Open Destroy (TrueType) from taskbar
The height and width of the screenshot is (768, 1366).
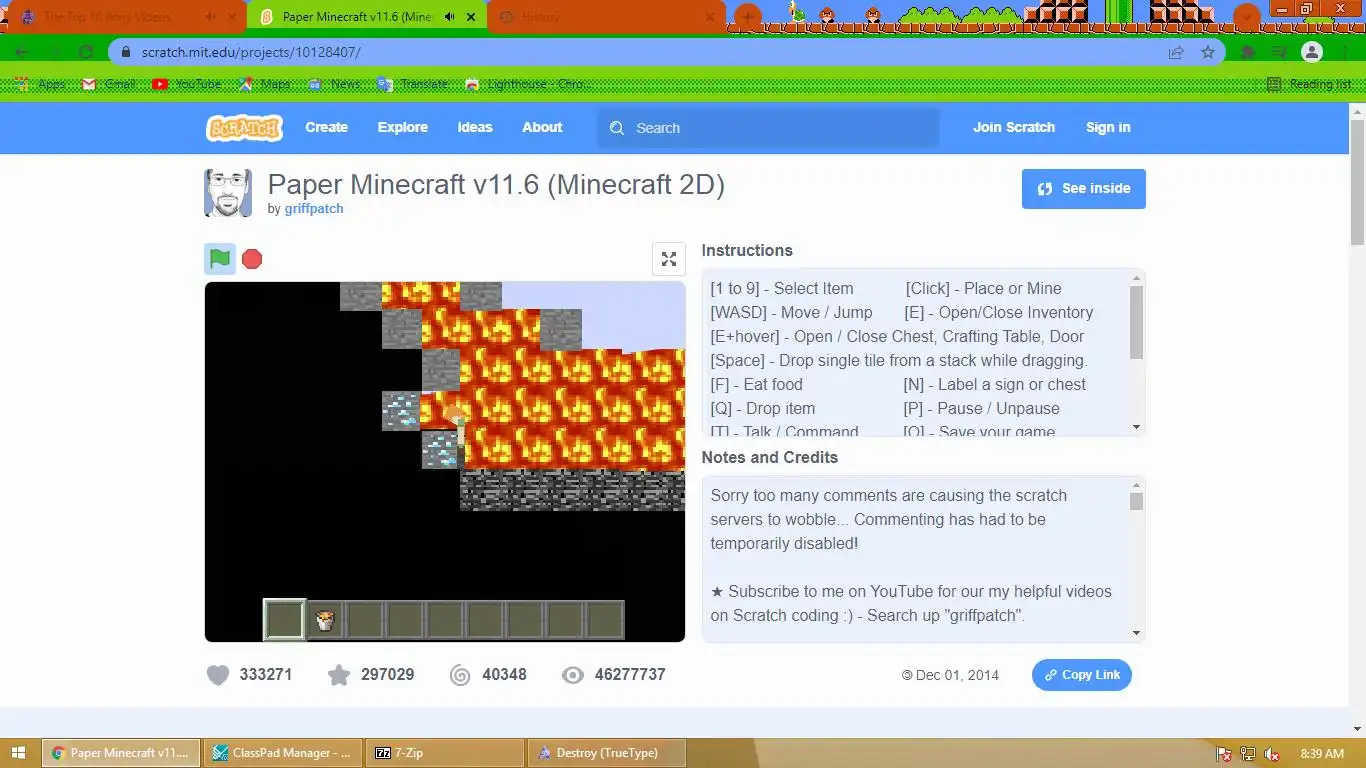coord(607,753)
